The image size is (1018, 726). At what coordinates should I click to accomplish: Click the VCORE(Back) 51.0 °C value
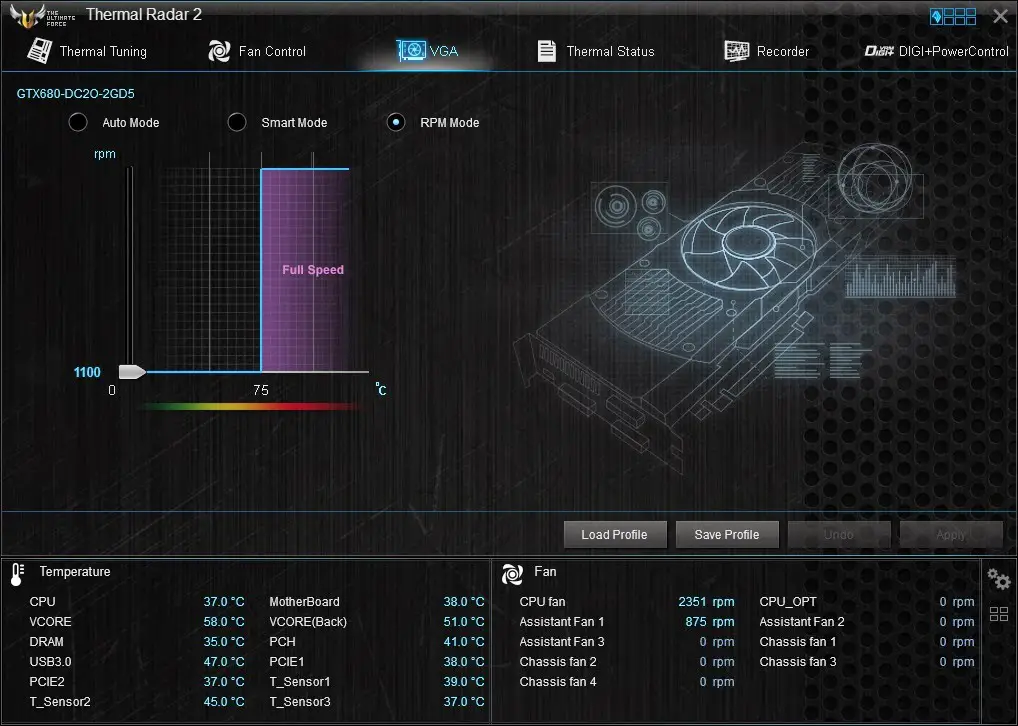[464, 622]
